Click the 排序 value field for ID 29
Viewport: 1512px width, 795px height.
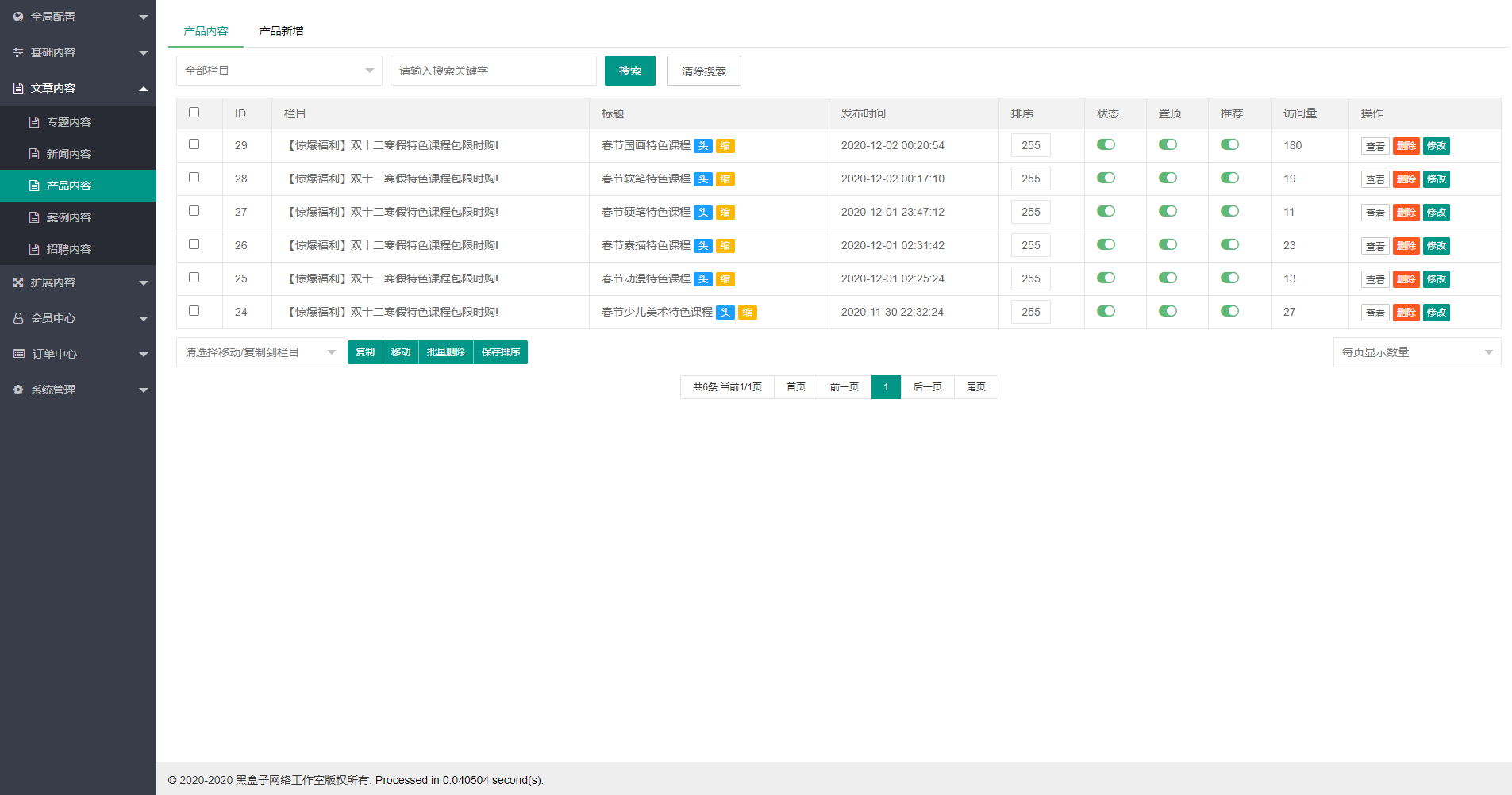[1031, 145]
